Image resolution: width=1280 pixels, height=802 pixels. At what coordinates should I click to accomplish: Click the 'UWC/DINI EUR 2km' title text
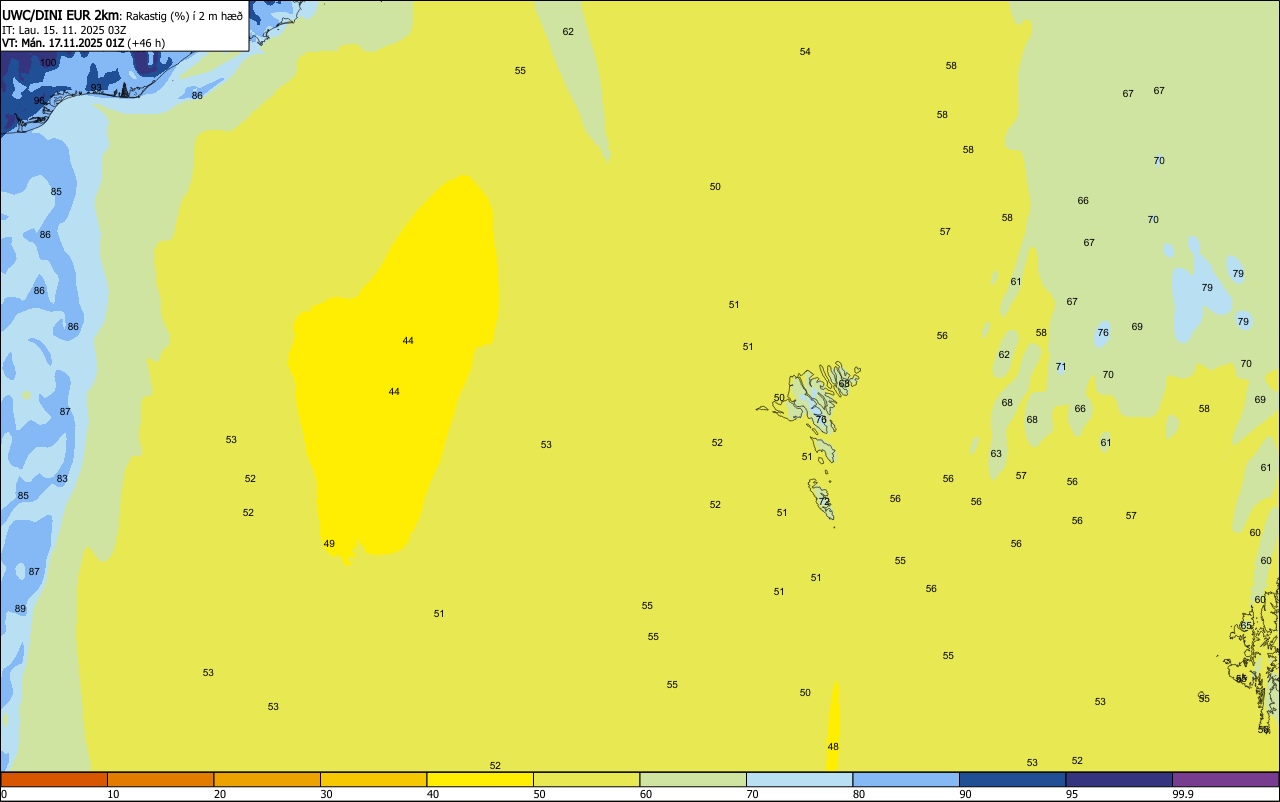pyautogui.click(x=61, y=14)
